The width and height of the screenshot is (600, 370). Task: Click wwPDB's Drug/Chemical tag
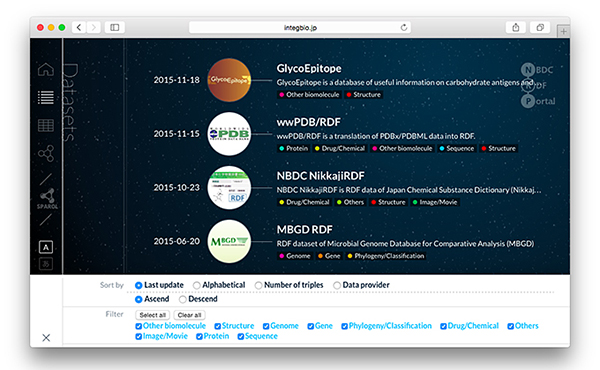pos(340,148)
